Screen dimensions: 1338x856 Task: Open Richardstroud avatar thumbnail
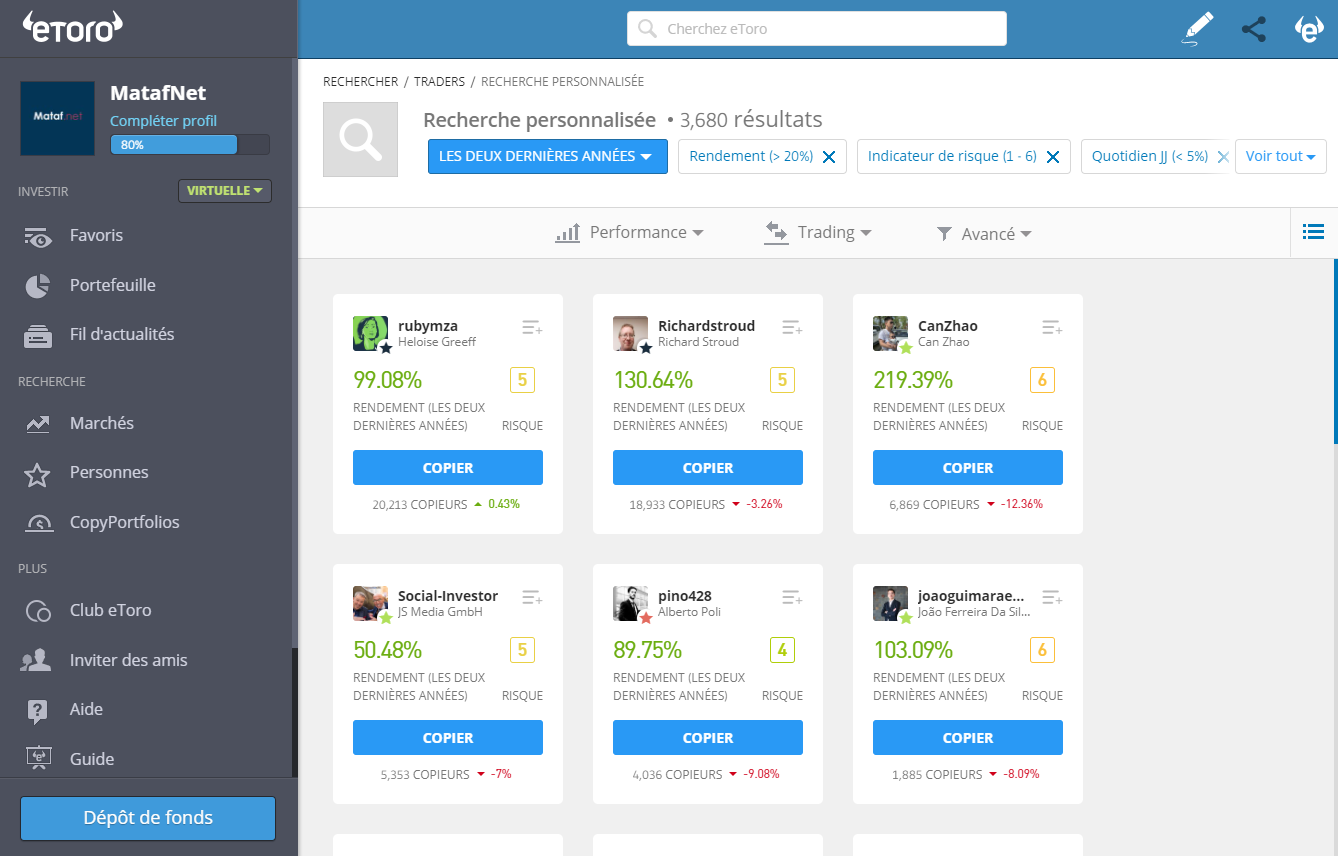tap(631, 333)
